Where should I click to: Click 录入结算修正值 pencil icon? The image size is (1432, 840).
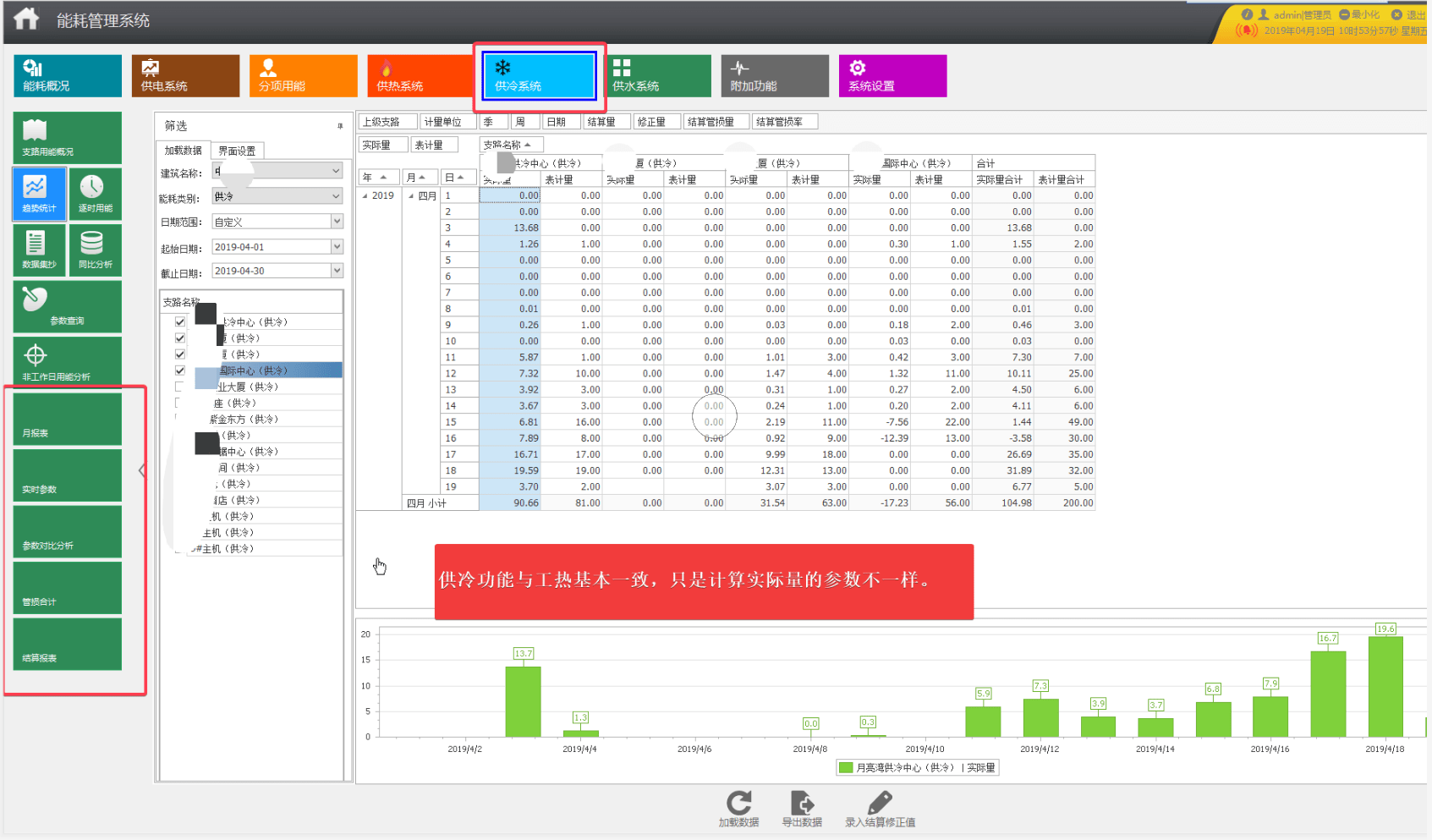click(880, 809)
